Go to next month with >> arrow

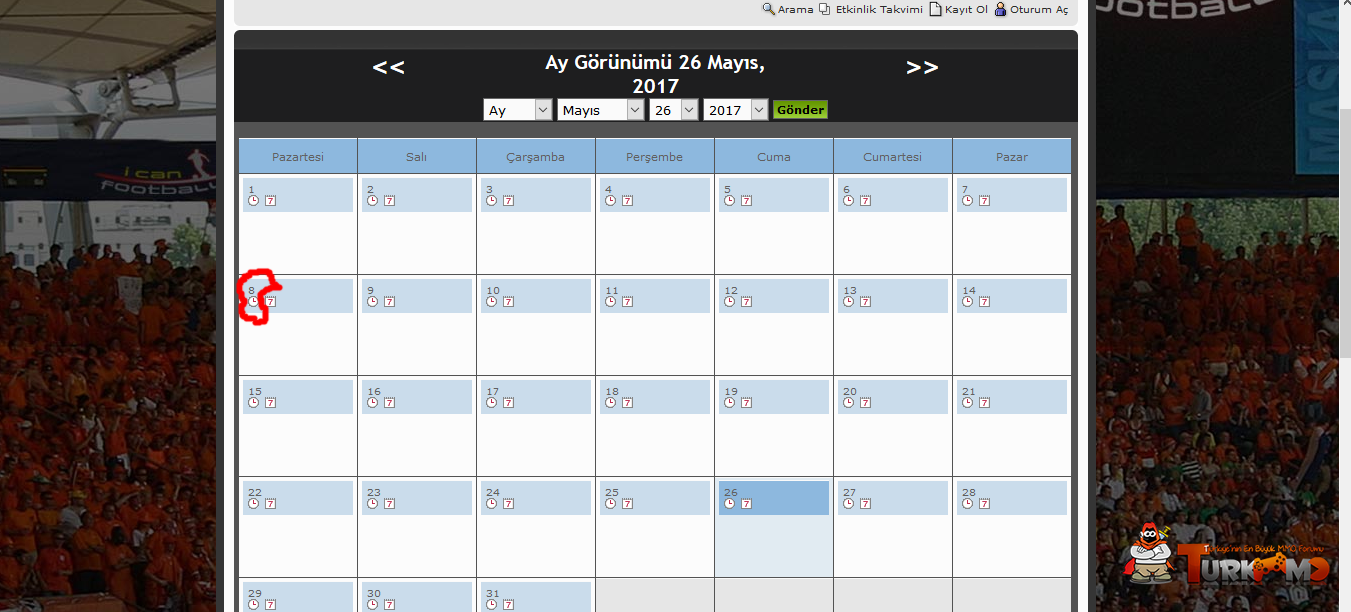coord(922,67)
